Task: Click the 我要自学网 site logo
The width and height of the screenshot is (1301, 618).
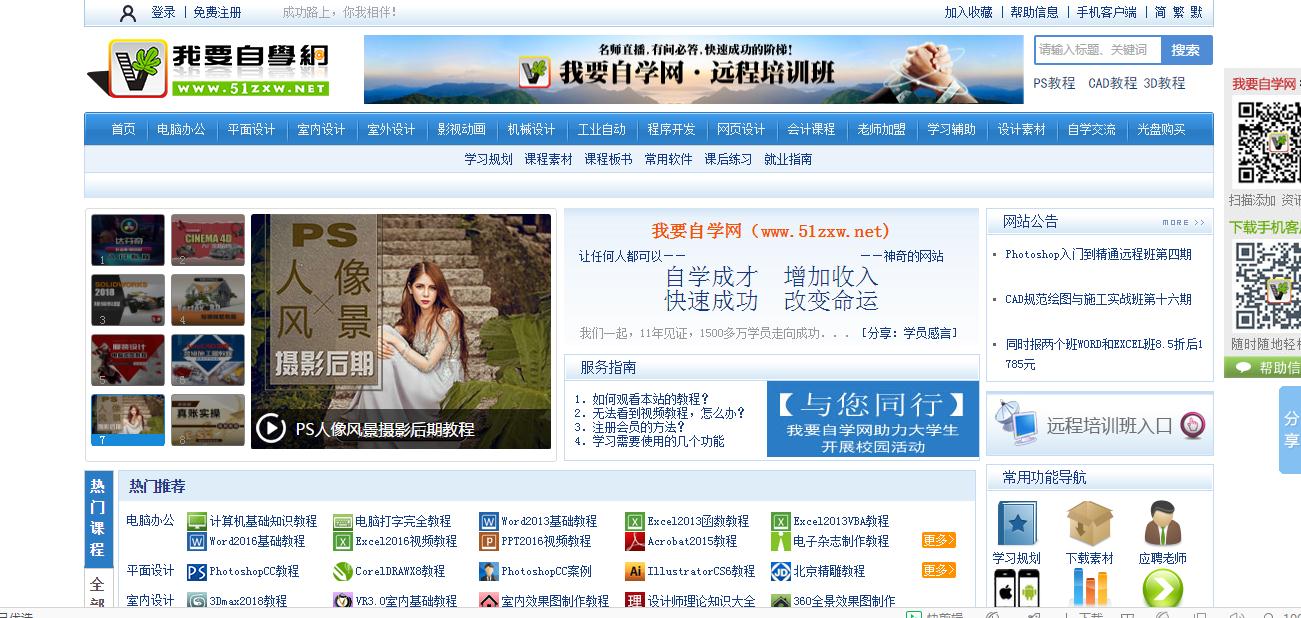Action: pyautogui.click(x=209, y=68)
